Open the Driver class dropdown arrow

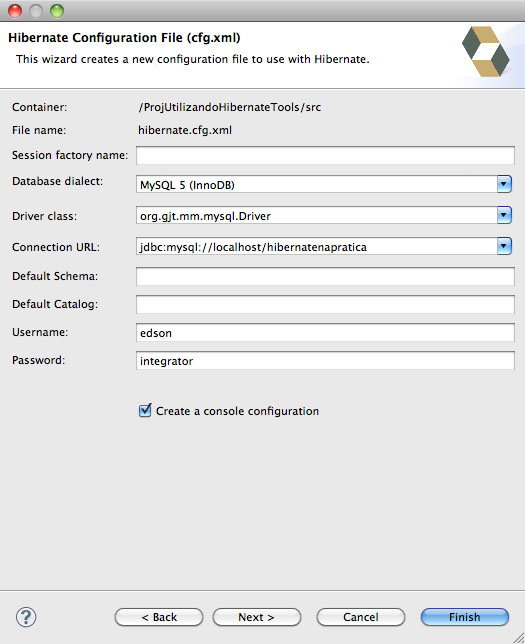pyautogui.click(x=504, y=215)
